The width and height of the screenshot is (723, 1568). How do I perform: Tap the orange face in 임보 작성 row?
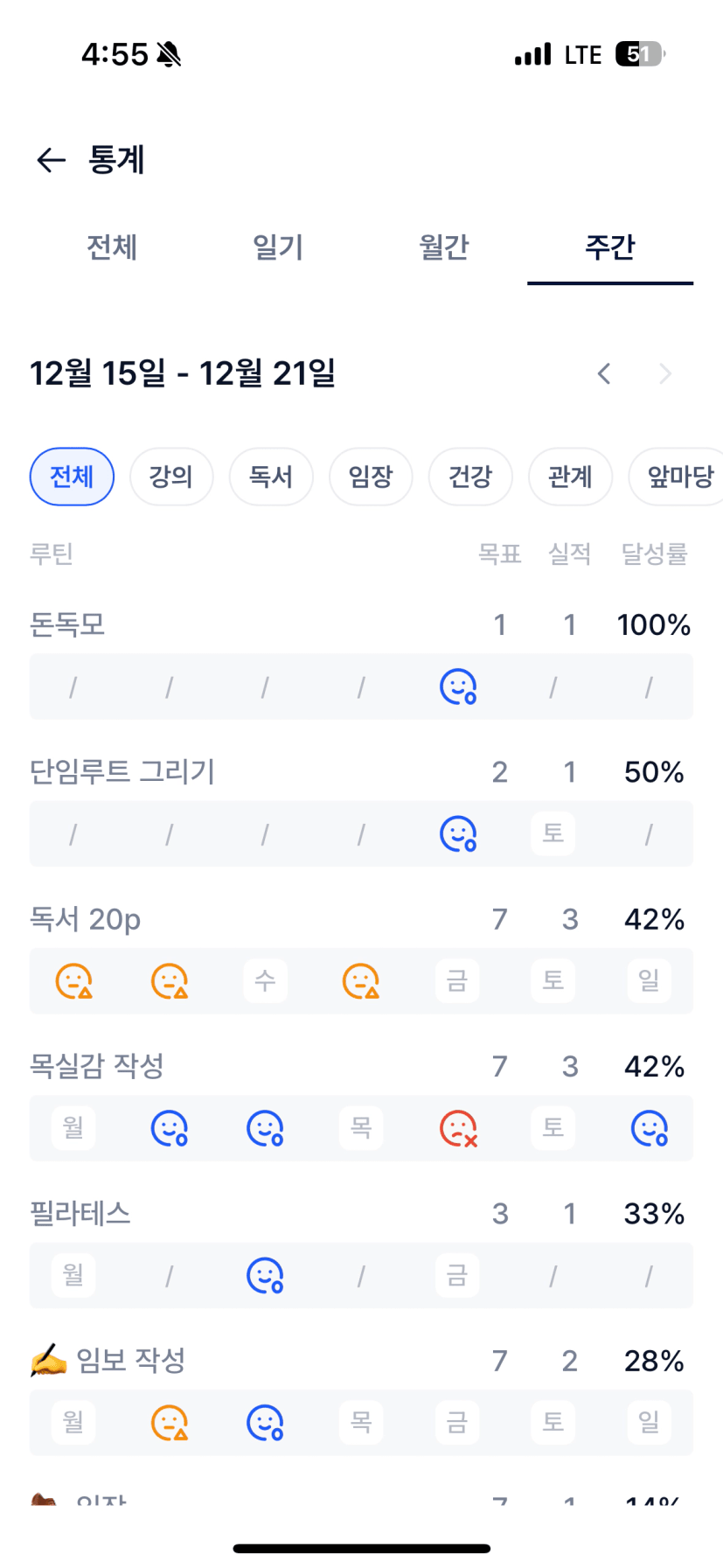click(170, 1423)
